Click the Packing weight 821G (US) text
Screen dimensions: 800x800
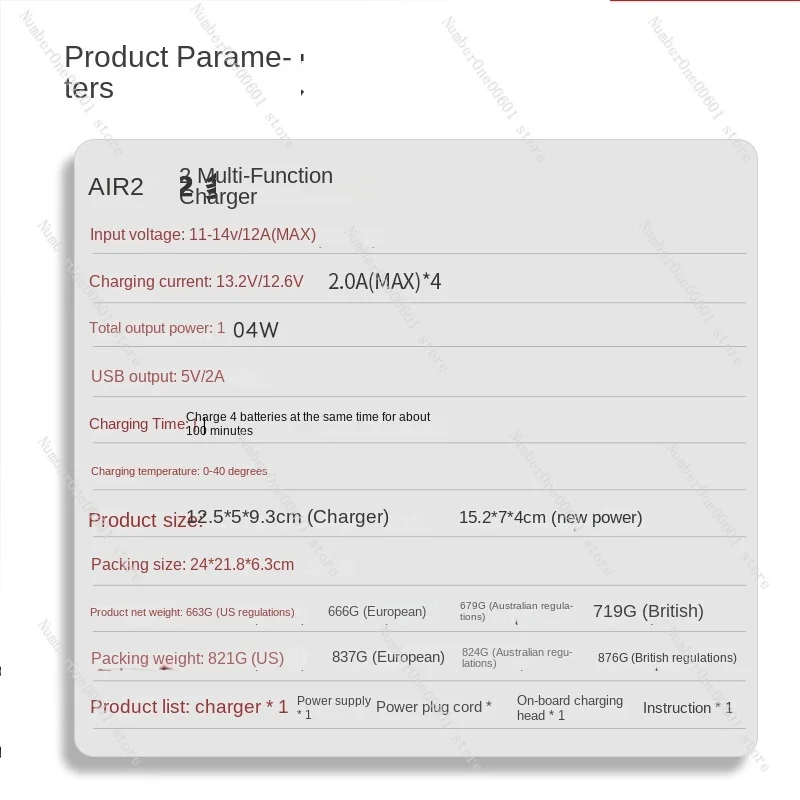(187, 658)
